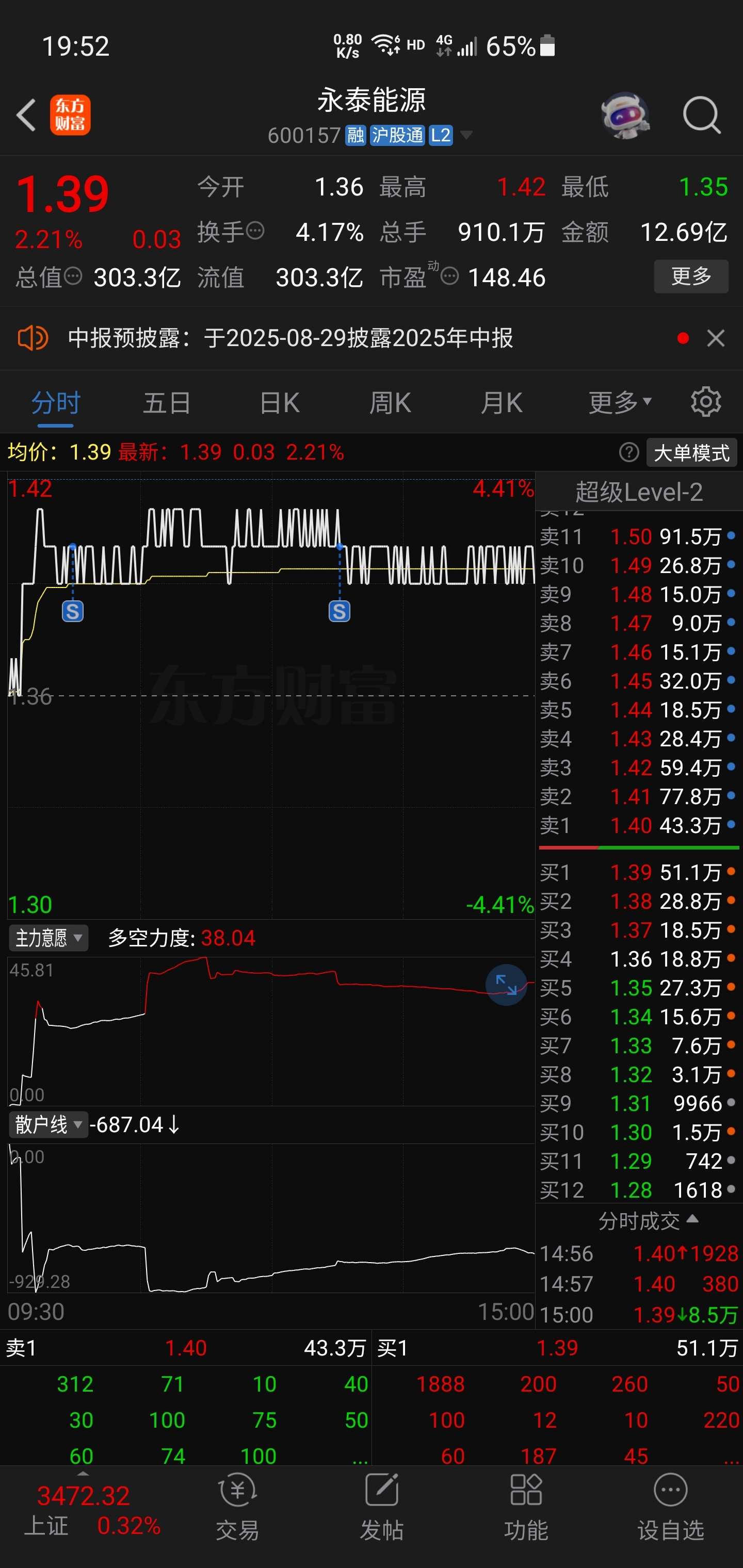Open the robot assistant avatar
The height and width of the screenshot is (1568, 743).
point(625,115)
